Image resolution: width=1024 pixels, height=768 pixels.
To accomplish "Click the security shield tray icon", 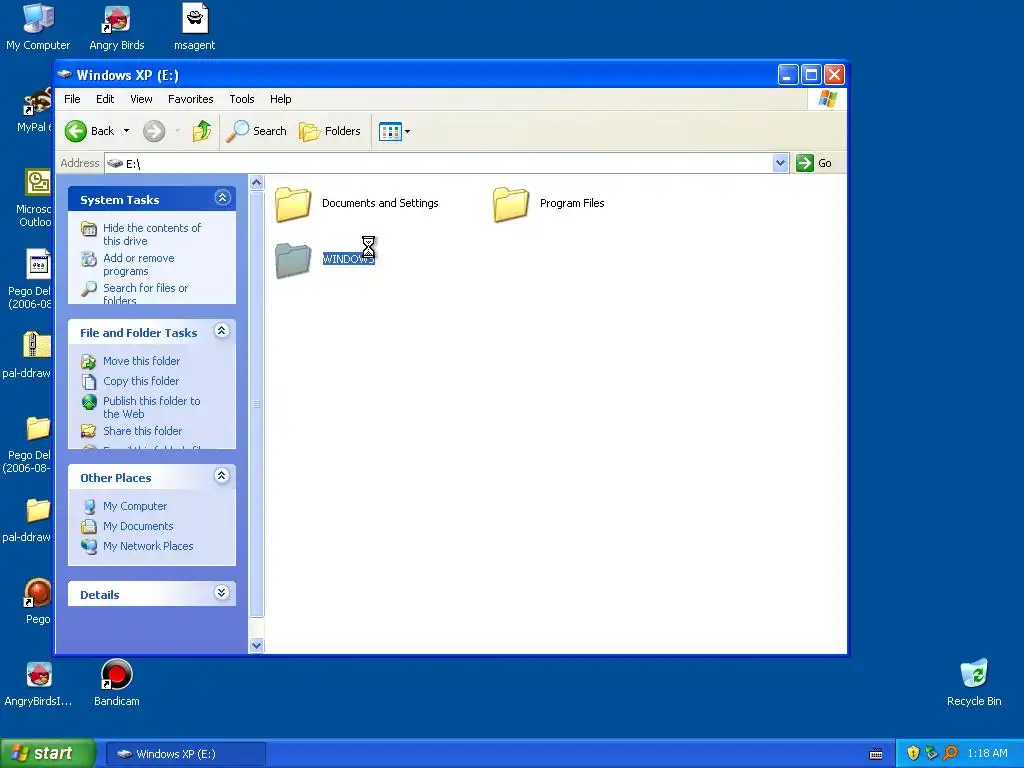I will [913, 754].
